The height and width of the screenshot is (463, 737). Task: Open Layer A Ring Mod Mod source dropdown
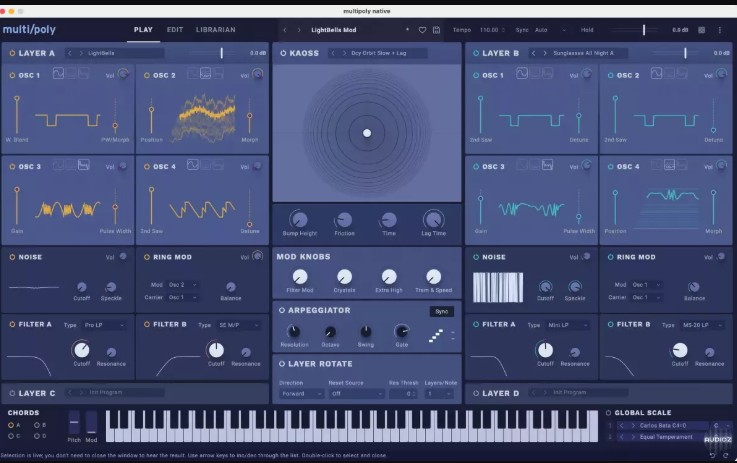coord(182,285)
